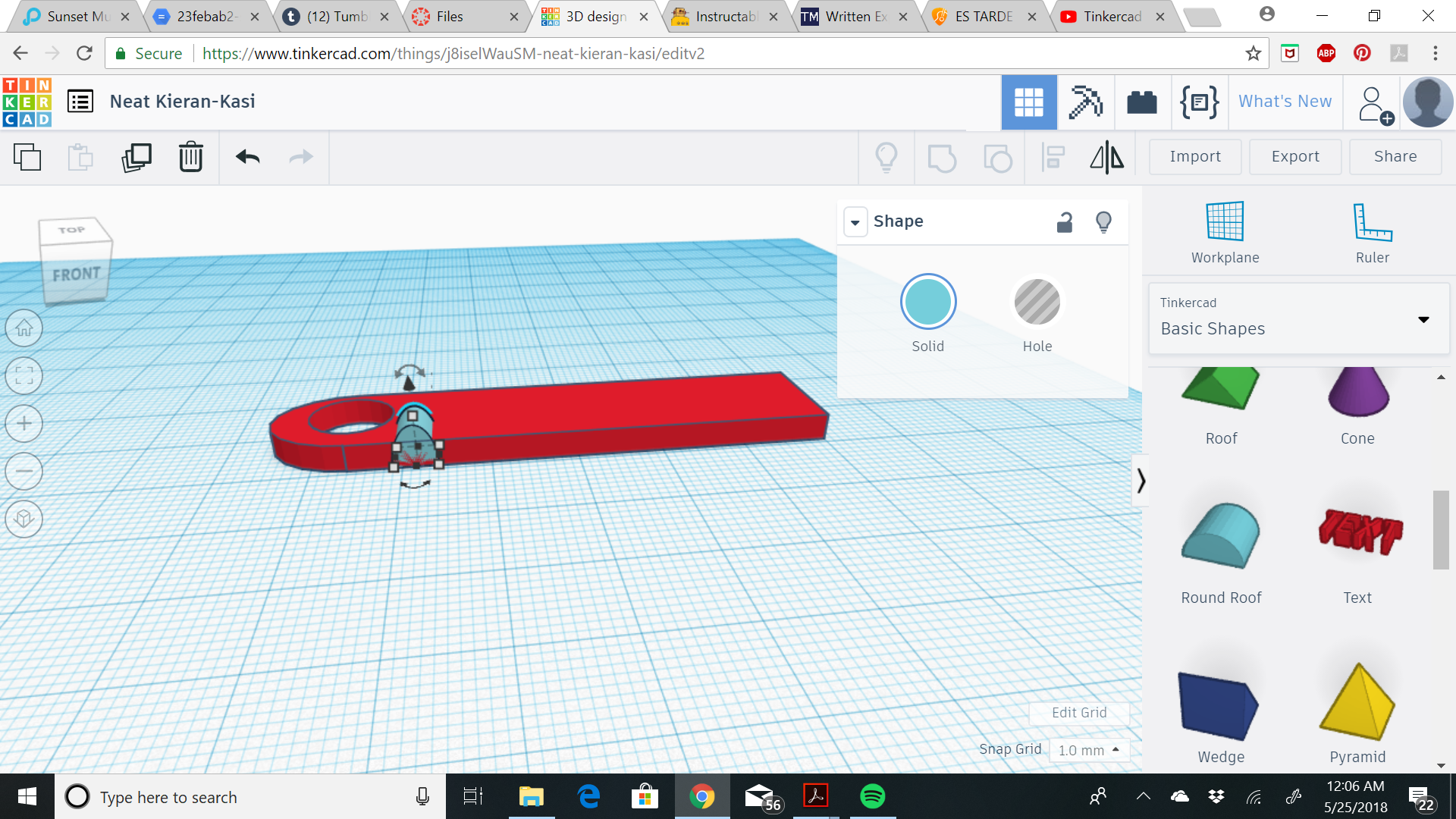Viewport: 1456px width, 819px height.
Task: Open the designs list icon
Action: pyautogui.click(x=80, y=101)
